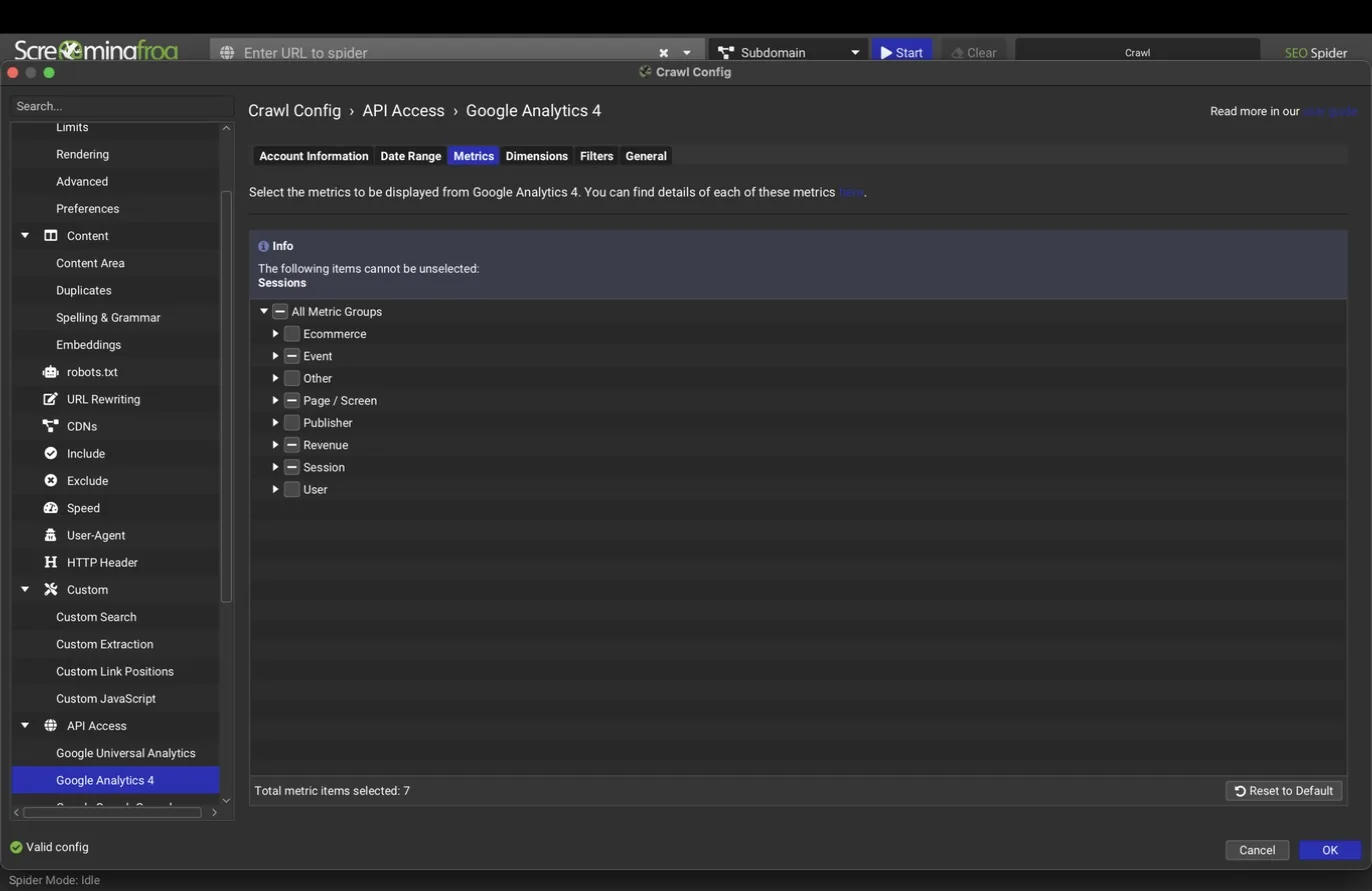
Task: Expand the Event metric group
Action: coord(275,356)
